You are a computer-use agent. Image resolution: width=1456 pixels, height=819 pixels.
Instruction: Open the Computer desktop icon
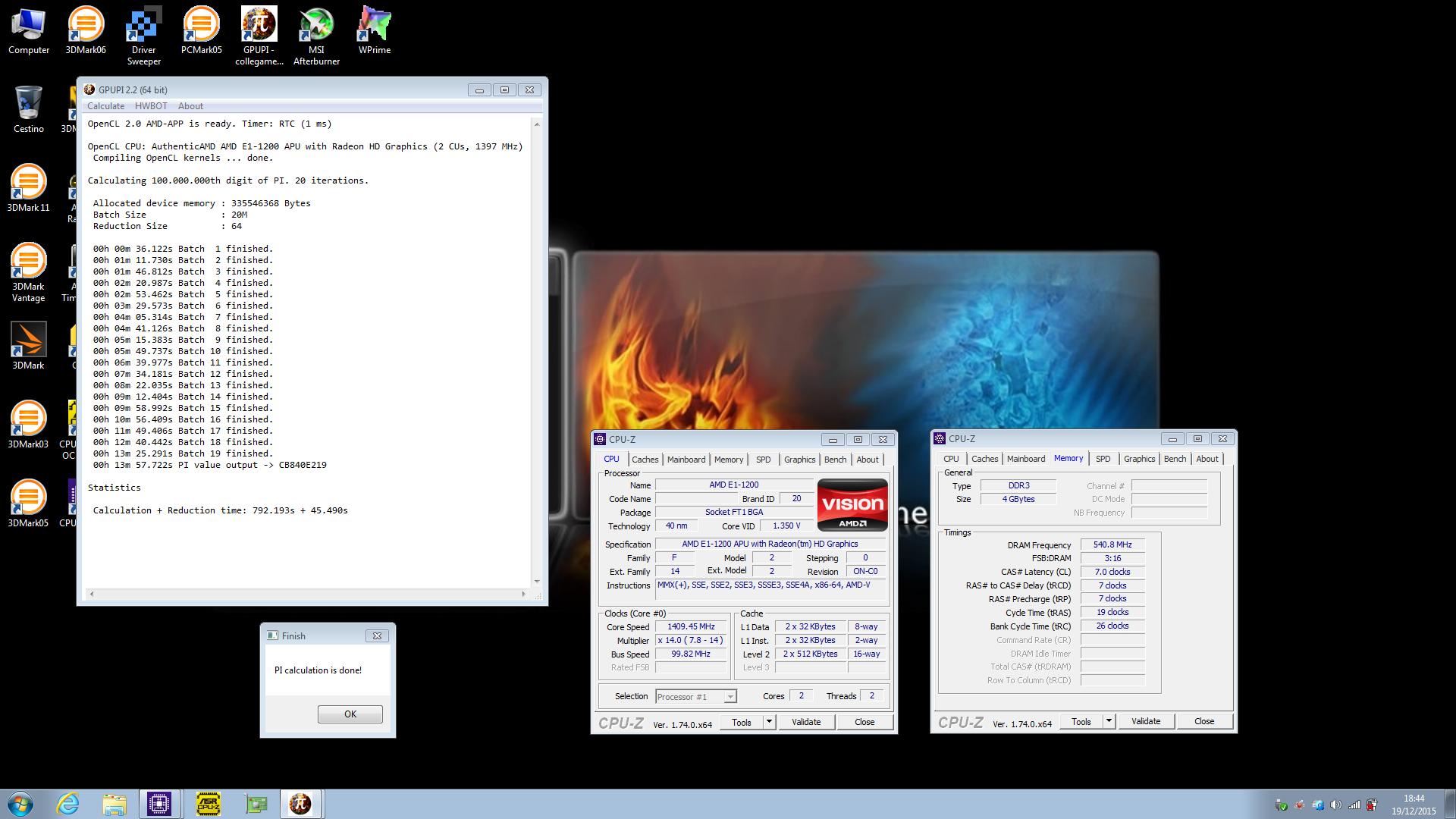tap(29, 32)
